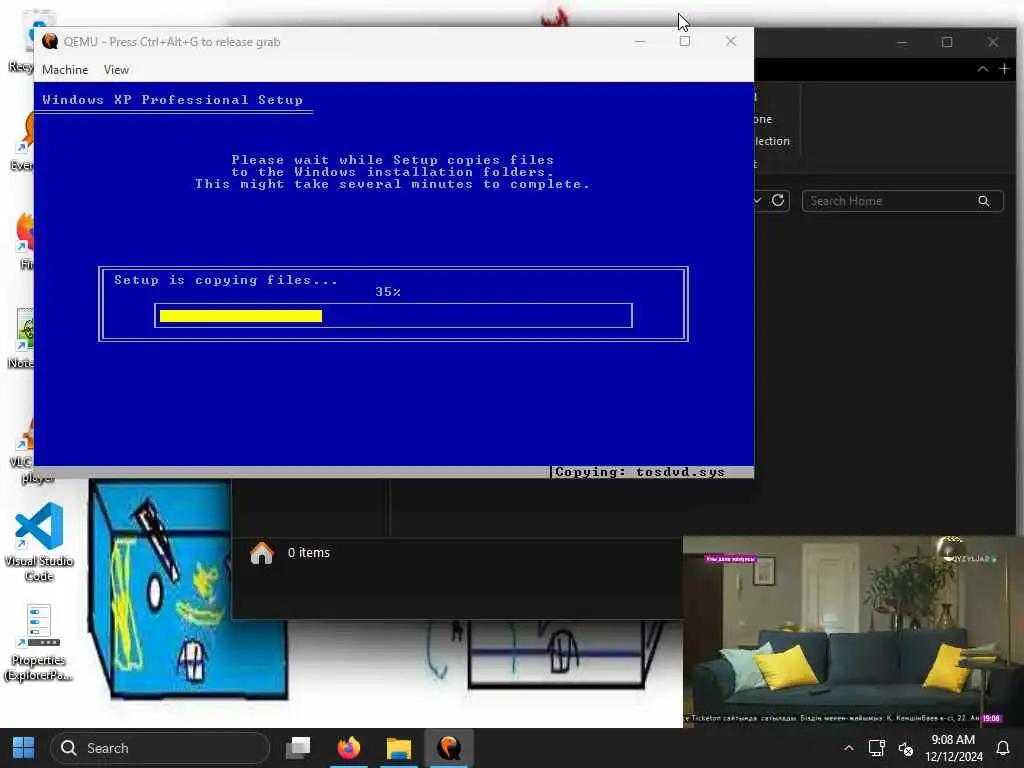
Task: Click the 'lection' ribbon item in File Explorer
Action: [x=771, y=141]
